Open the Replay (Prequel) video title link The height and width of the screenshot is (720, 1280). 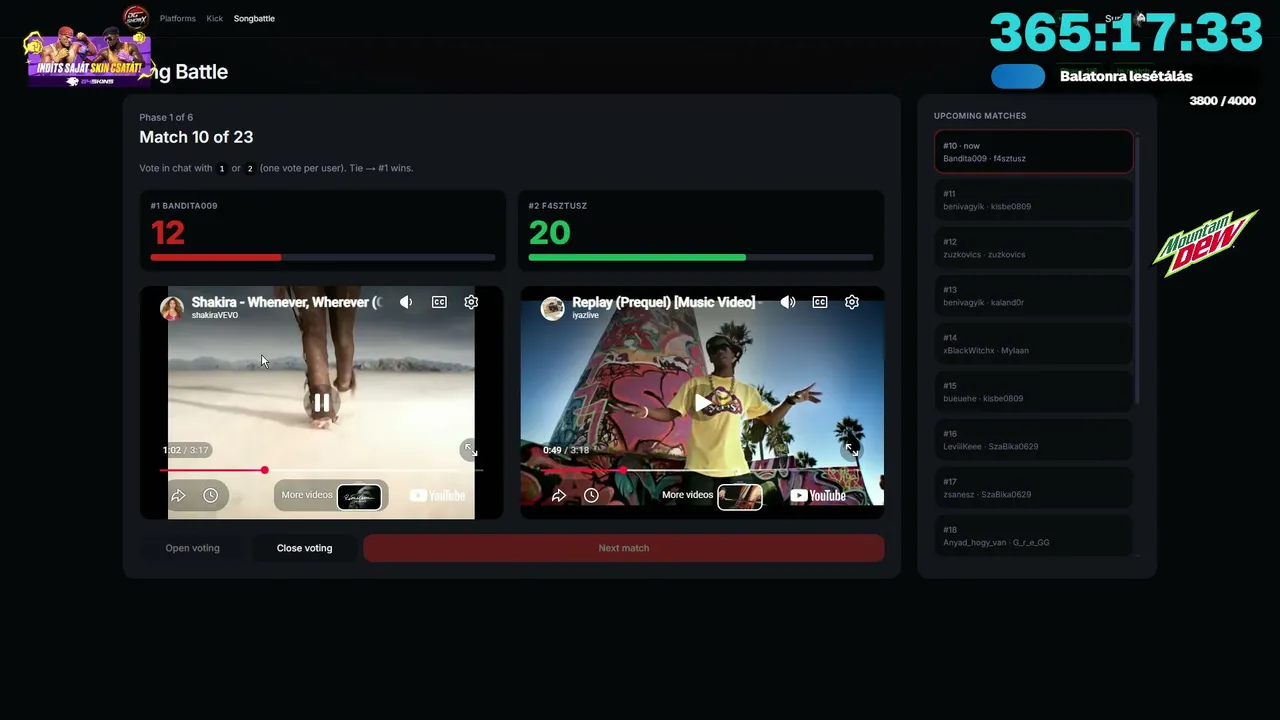(667, 302)
